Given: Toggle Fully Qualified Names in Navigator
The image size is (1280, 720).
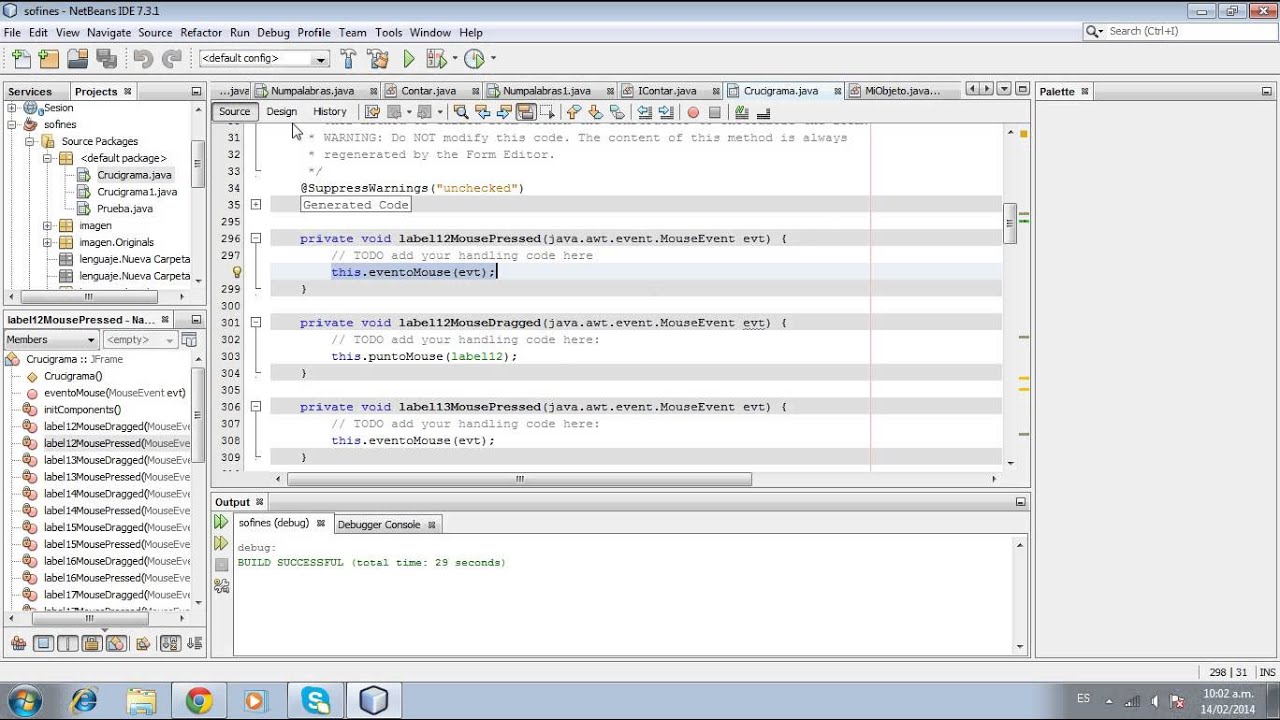Looking at the screenshot, I should pos(143,643).
